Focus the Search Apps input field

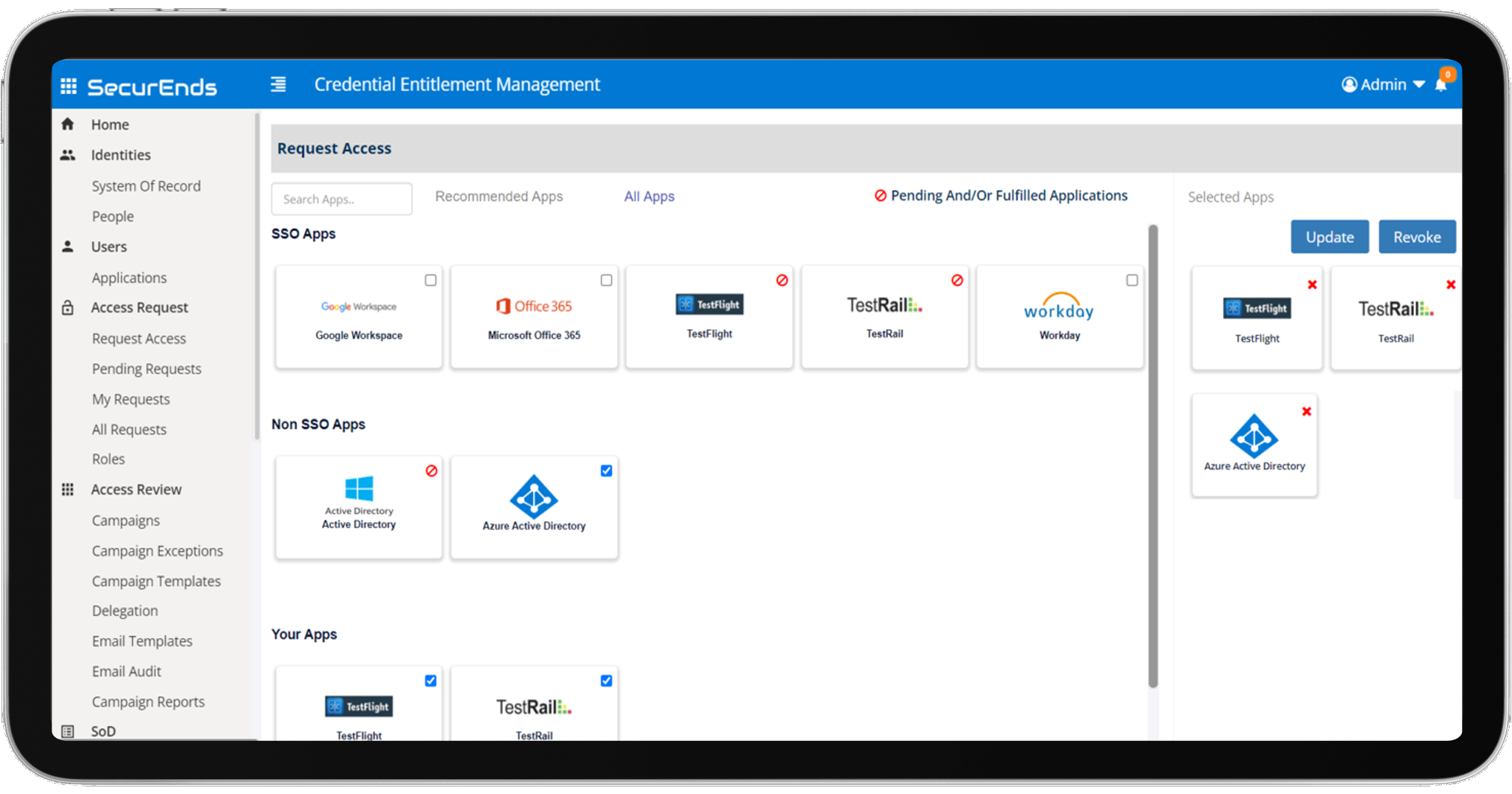coord(342,199)
